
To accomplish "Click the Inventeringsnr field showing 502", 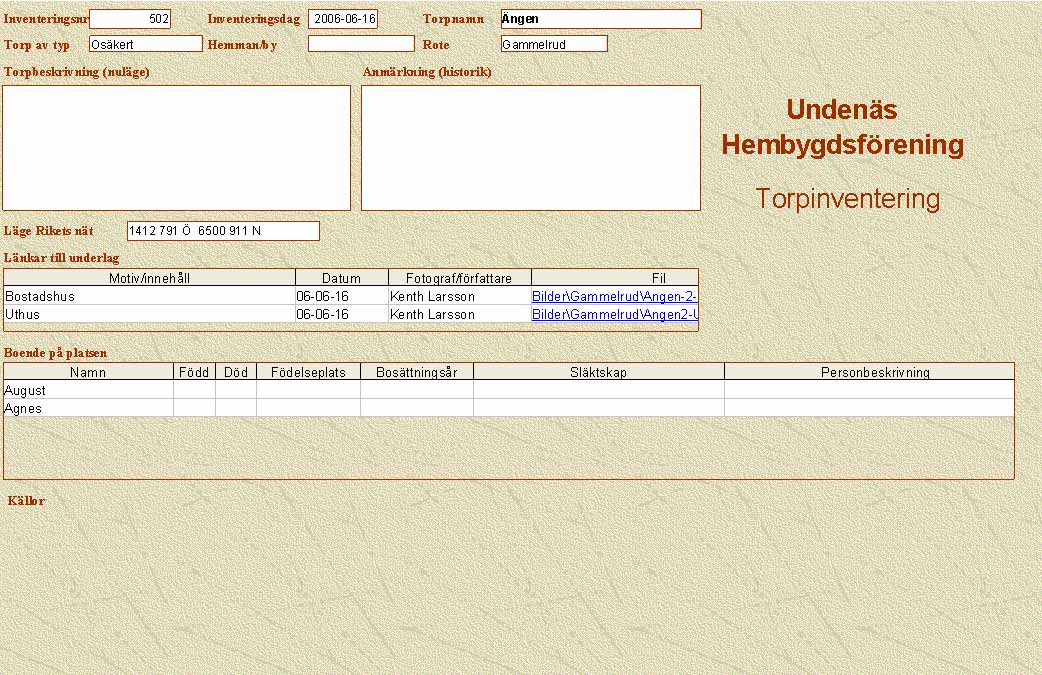I will (x=130, y=19).
